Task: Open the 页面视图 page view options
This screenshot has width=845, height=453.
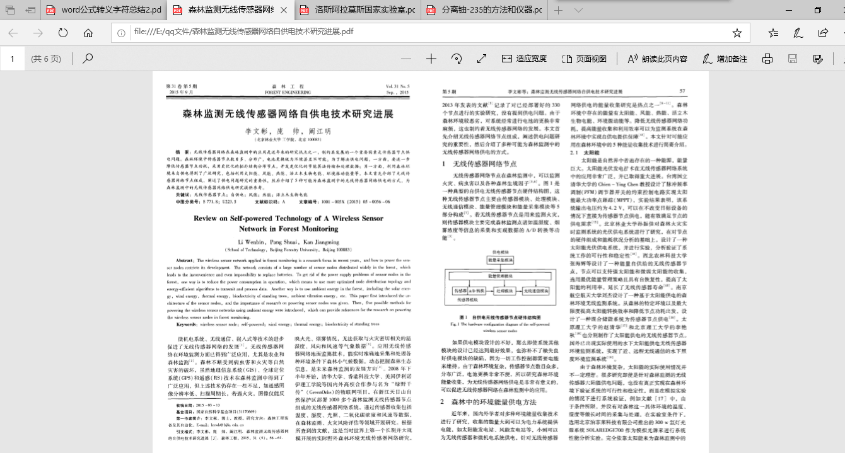Action: (x=584, y=59)
